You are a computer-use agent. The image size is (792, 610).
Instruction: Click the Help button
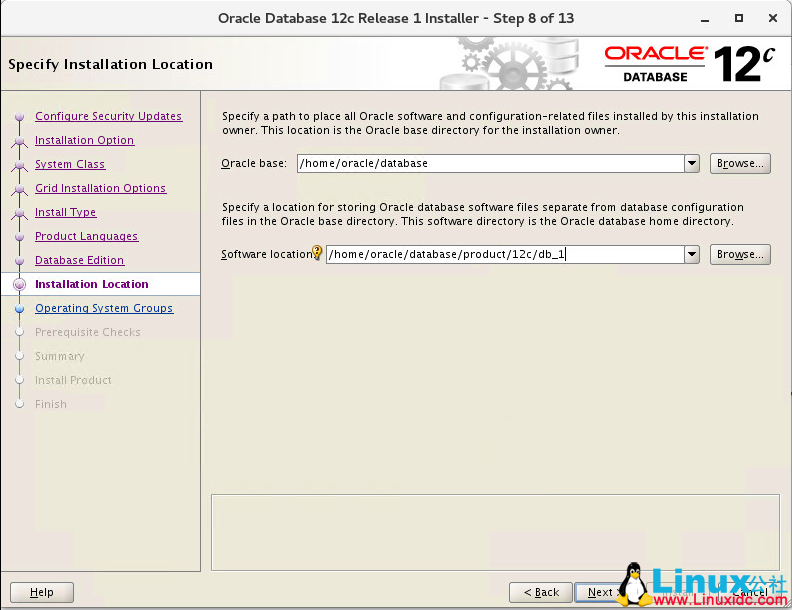pos(42,592)
